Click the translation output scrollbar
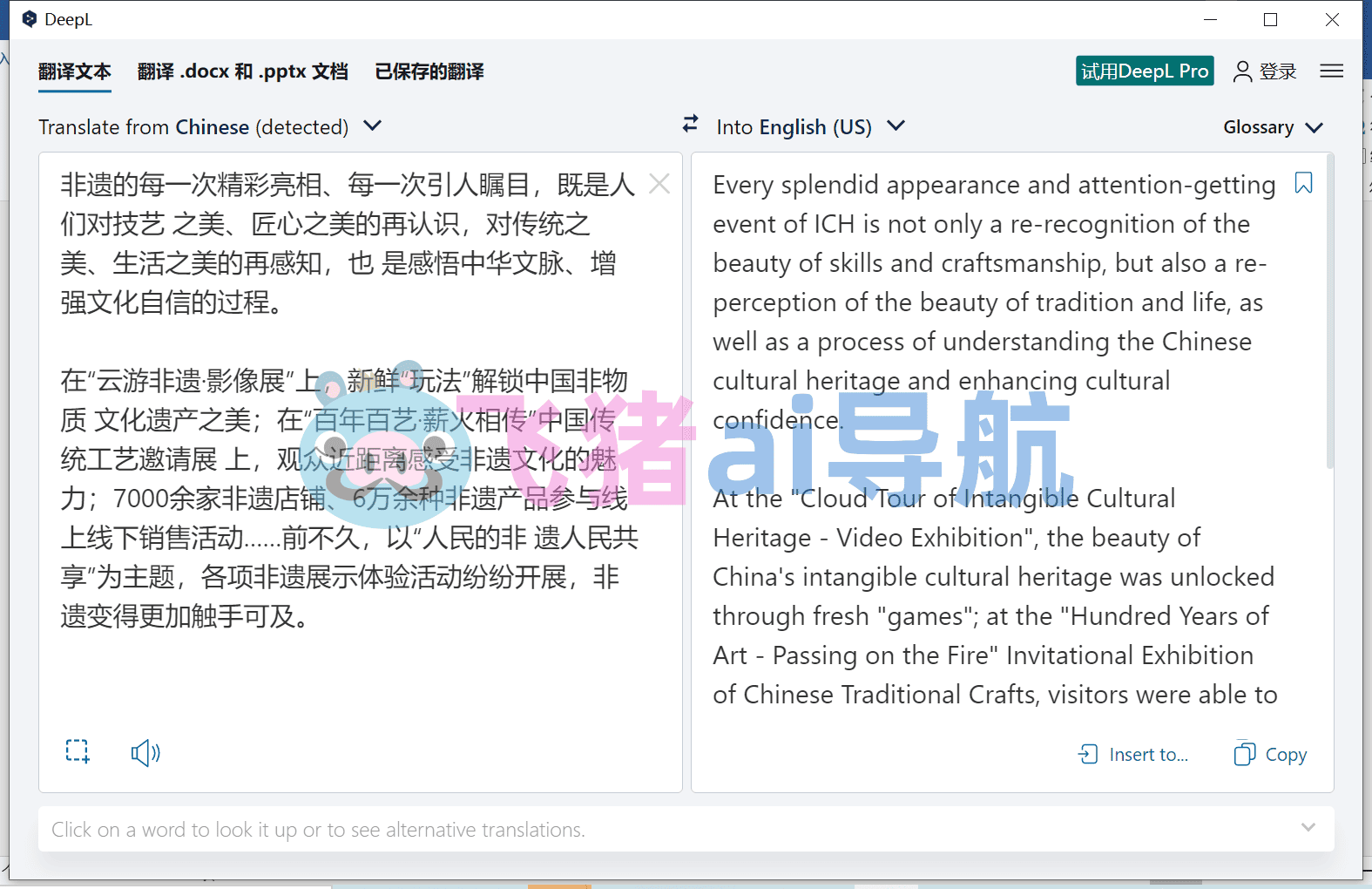The width and height of the screenshot is (1372, 889). 1329,312
